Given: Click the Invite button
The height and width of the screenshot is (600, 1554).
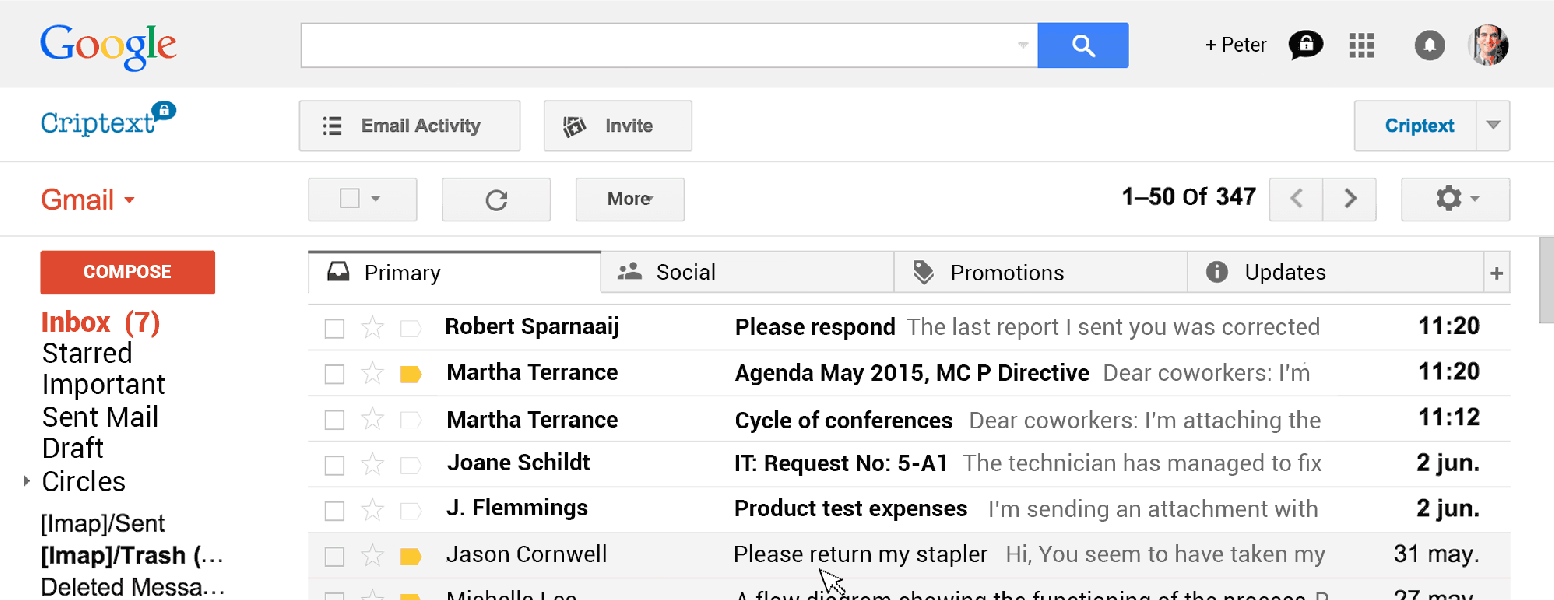Looking at the screenshot, I should coord(617,125).
